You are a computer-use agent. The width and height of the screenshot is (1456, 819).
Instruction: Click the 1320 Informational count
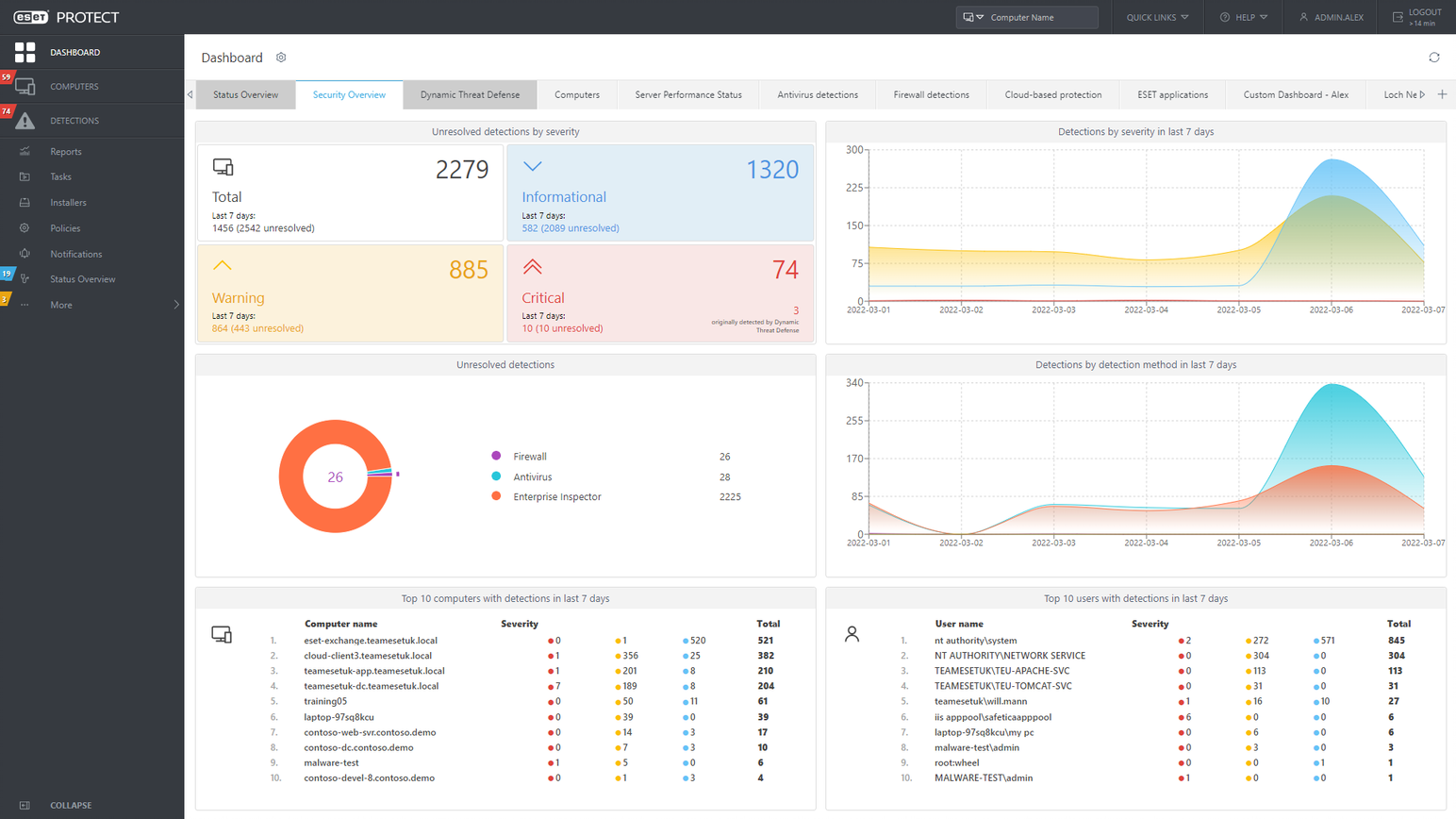click(x=772, y=169)
